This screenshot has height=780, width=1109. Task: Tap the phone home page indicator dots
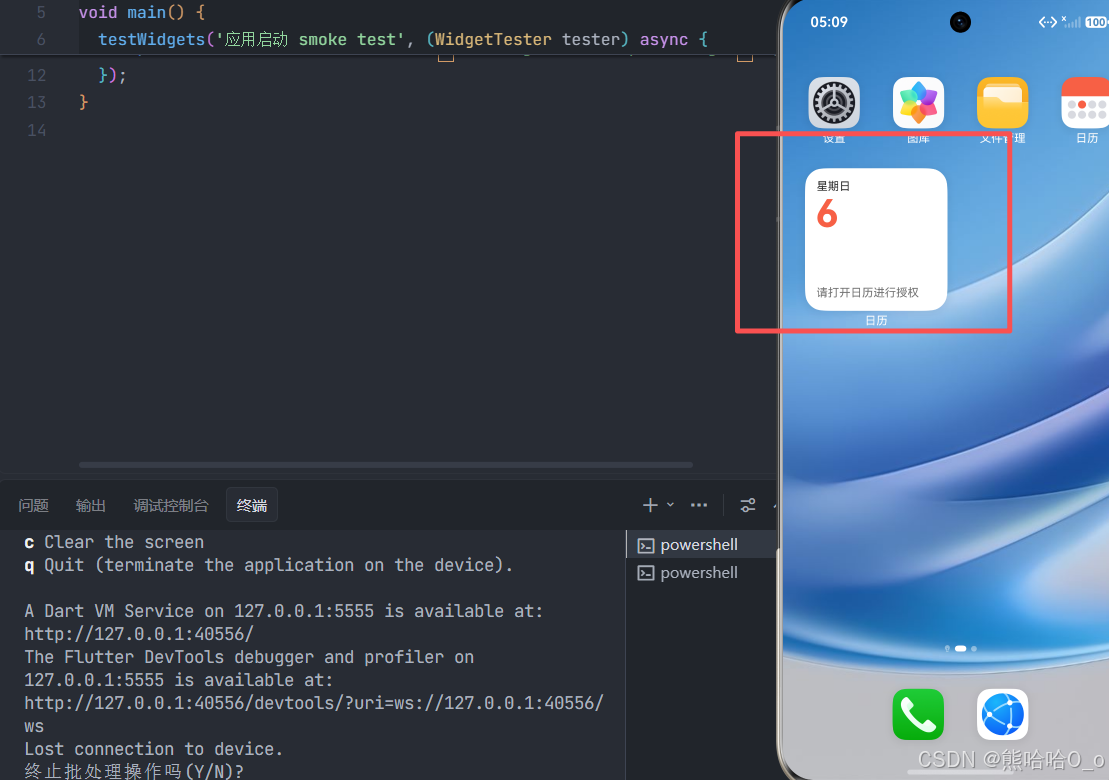coord(960,648)
